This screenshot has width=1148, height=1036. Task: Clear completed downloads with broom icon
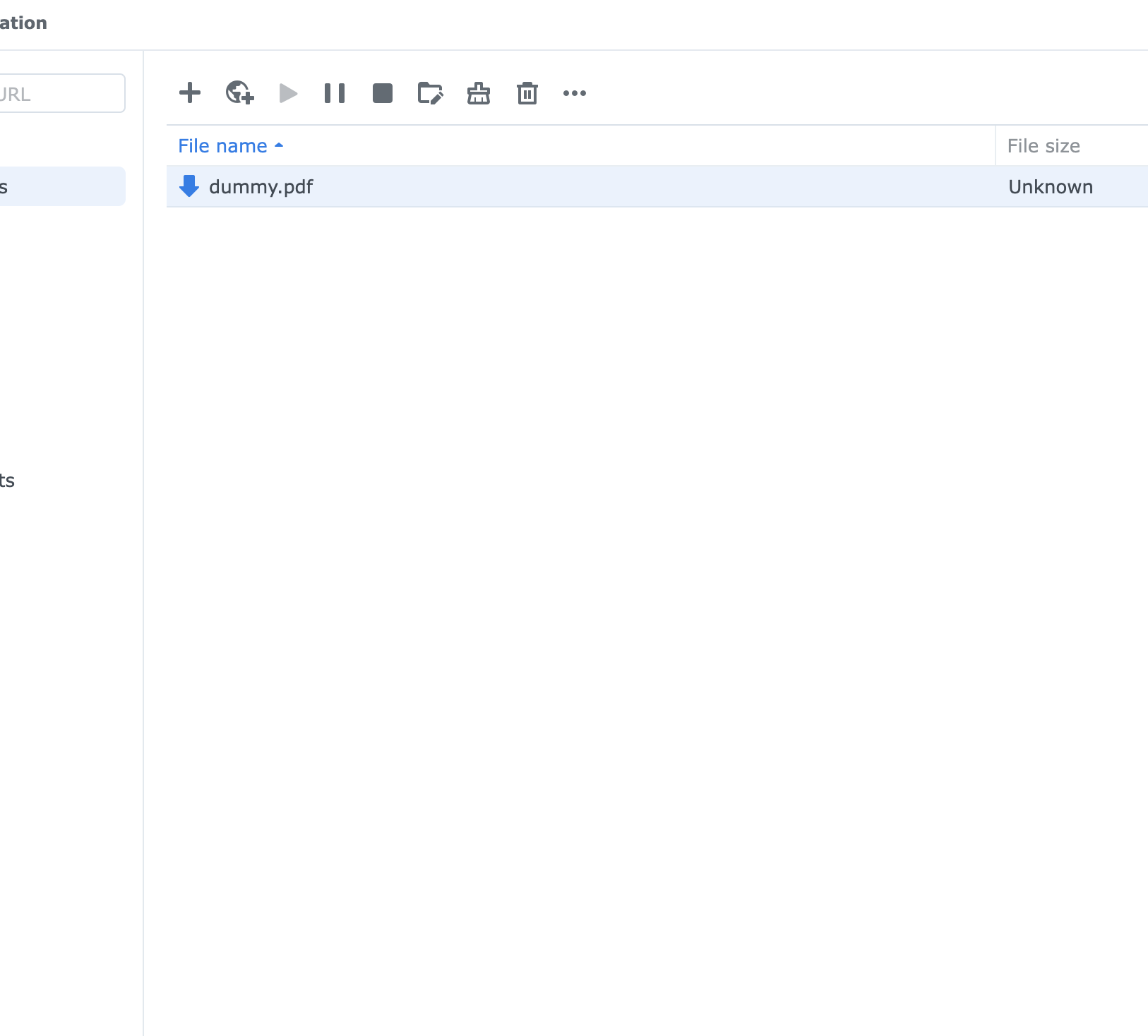(x=479, y=92)
